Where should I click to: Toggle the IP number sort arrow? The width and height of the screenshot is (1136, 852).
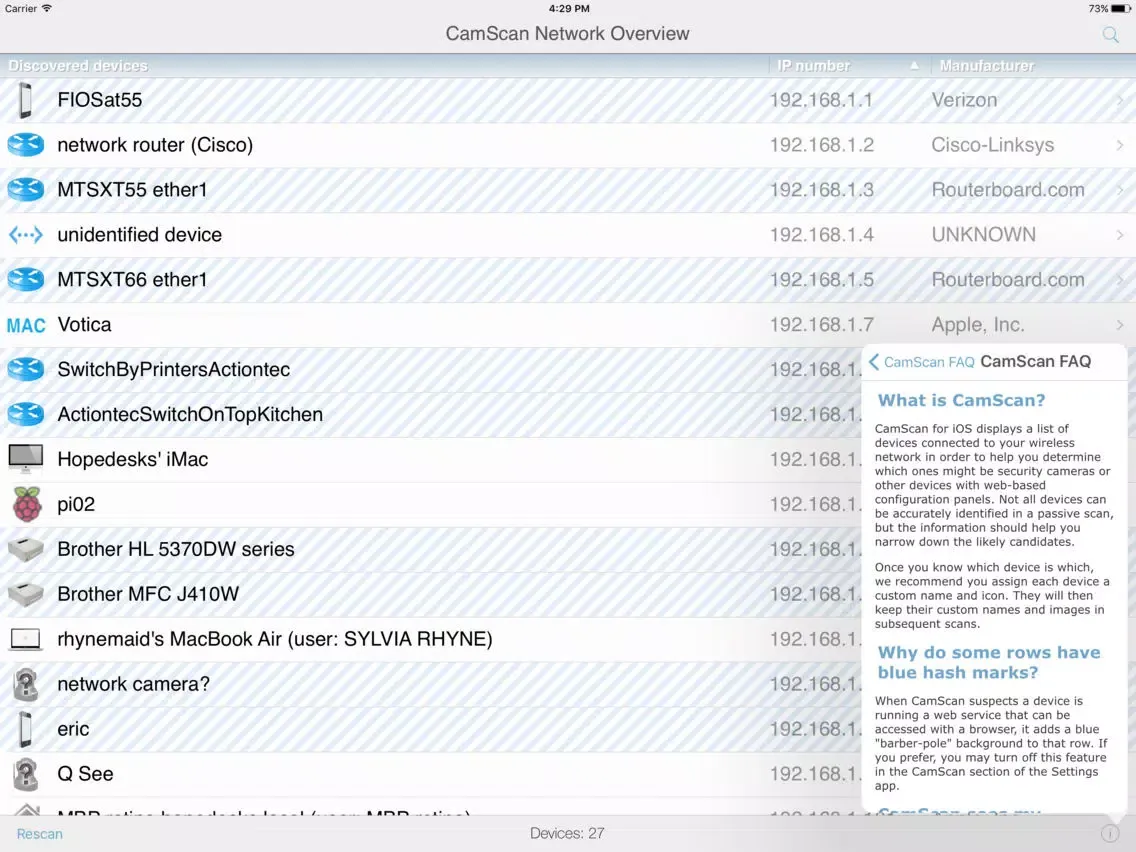(914, 65)
